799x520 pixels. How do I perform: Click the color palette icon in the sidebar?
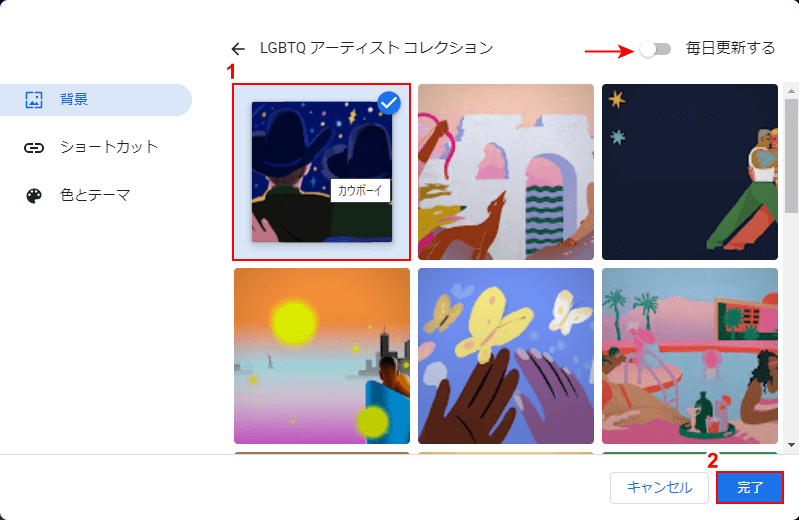click(x=34, y=196)
